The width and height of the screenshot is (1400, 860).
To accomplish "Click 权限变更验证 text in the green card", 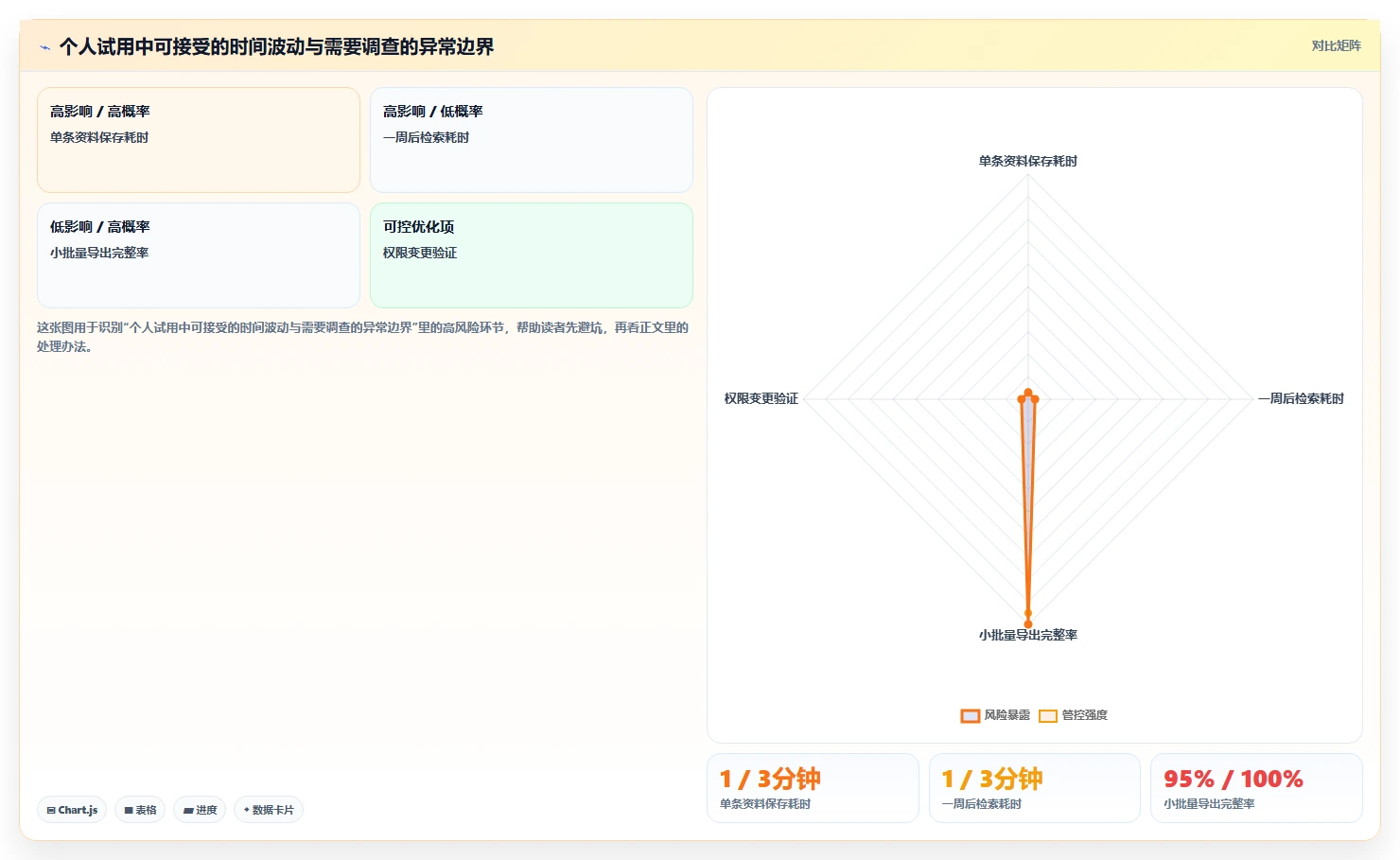I will point(420,253).
